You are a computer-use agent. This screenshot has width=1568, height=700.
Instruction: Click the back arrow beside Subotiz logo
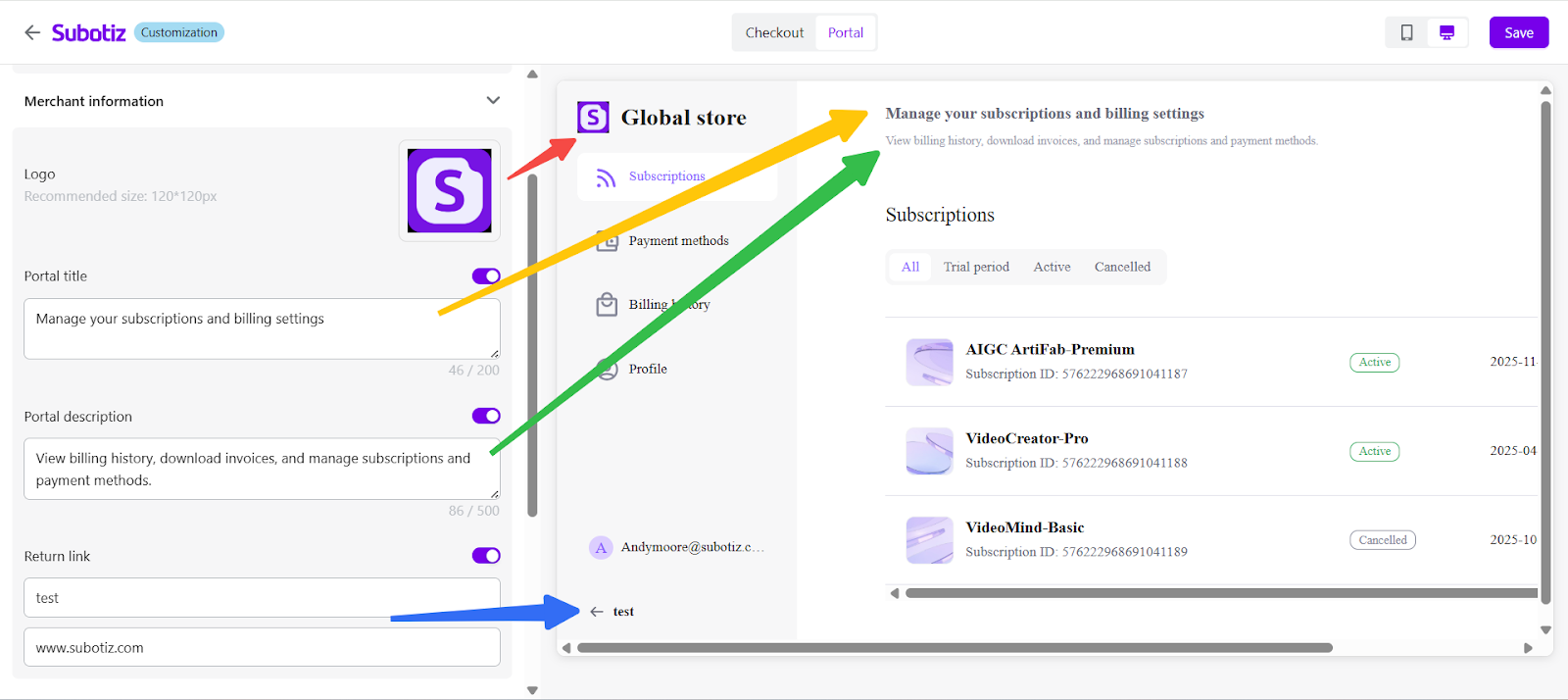tap(32, 32)
